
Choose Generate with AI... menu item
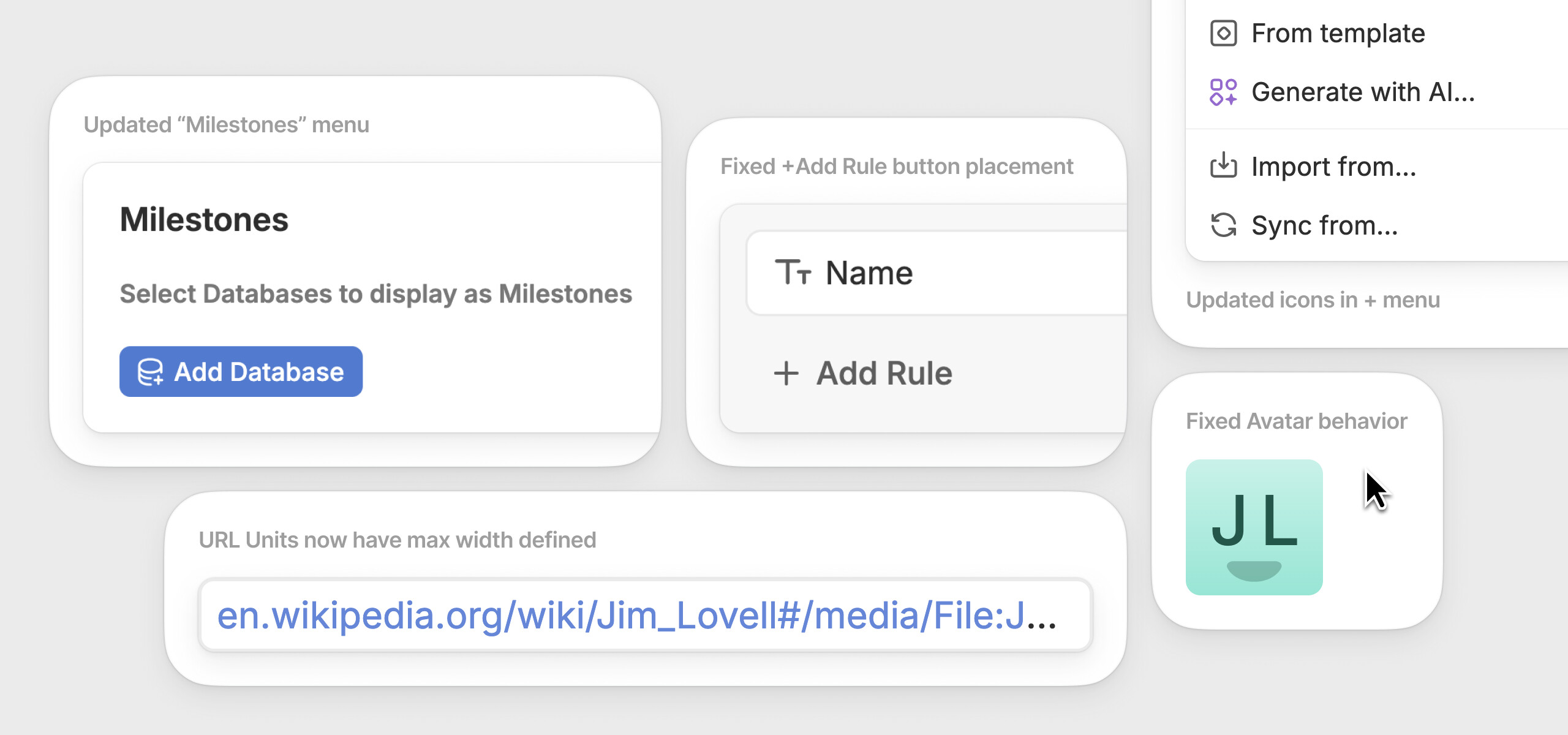click(x=1363, y=92)
